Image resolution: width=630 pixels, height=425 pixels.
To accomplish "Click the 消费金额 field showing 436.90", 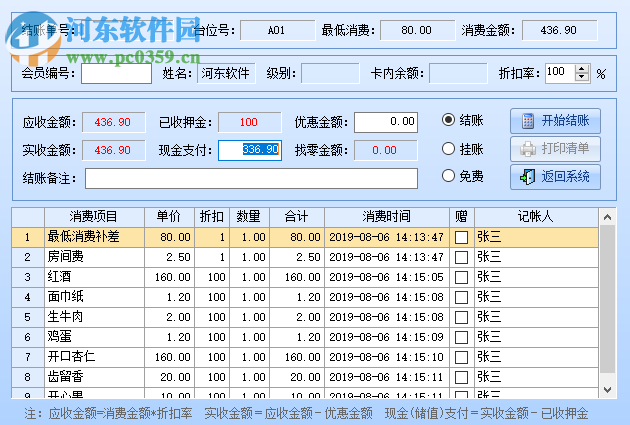I will 559,31.
